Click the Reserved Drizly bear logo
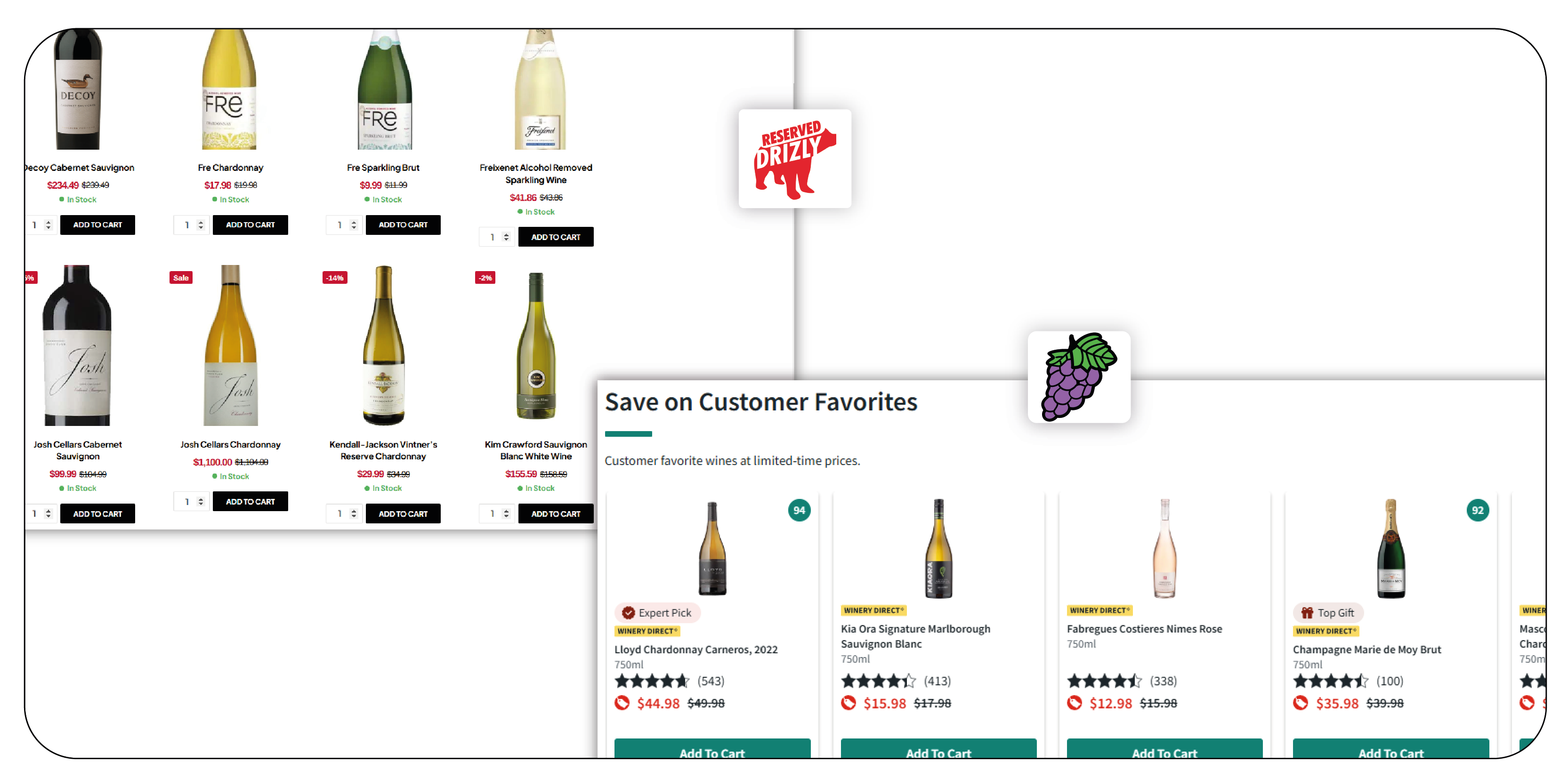 [794, 159]
